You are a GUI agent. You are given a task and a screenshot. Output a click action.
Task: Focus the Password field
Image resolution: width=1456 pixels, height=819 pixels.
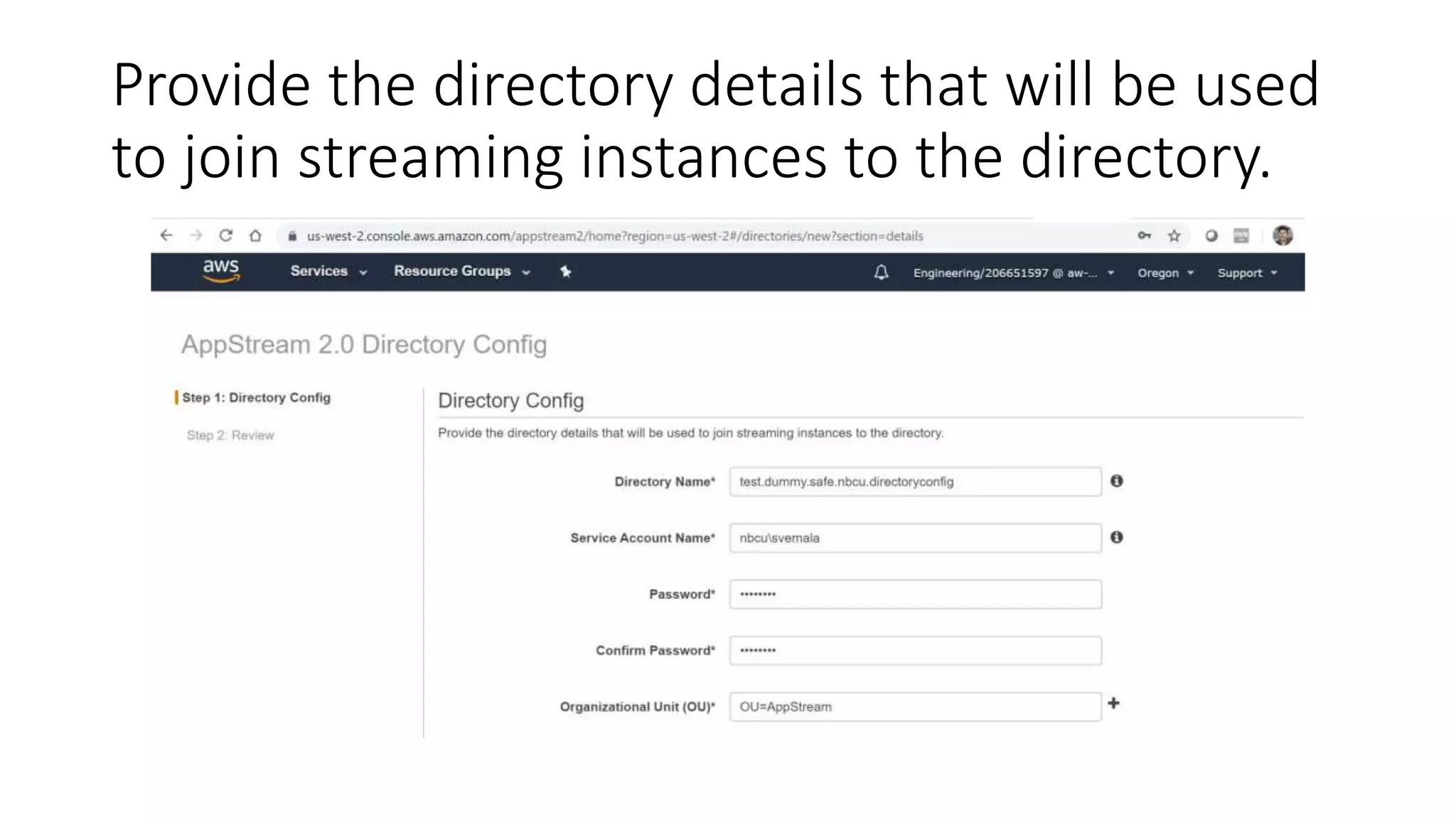916,594
